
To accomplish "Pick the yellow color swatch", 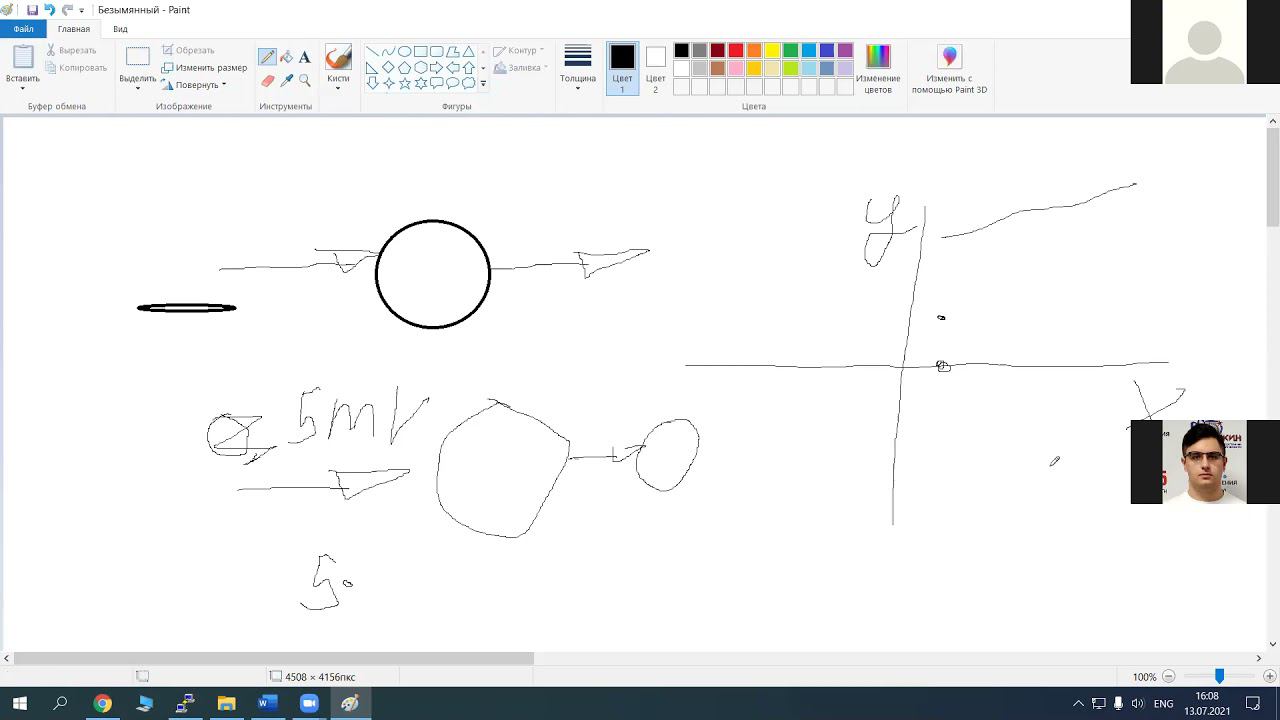I will click(772, 51).
